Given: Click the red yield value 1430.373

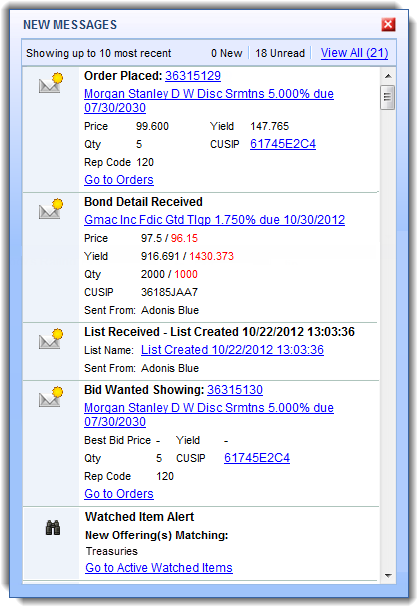Looking at the screenshot, I should pyautogui.click(x=211, y=256).
